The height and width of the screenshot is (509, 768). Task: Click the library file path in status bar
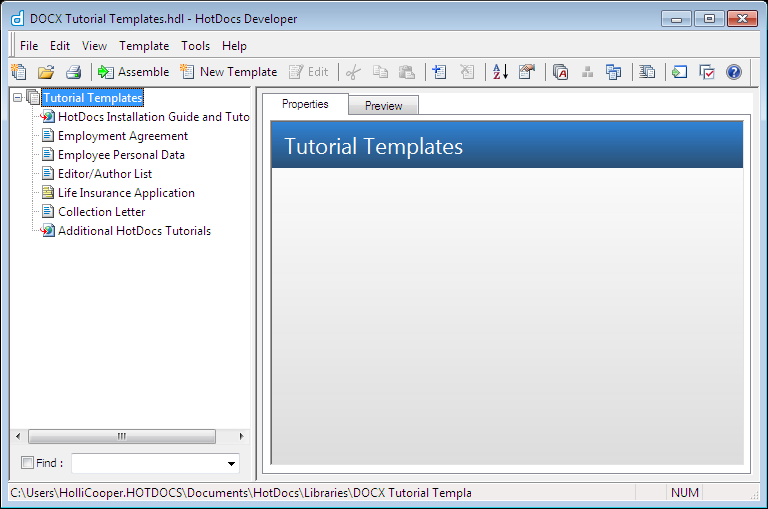coord(241,492)
